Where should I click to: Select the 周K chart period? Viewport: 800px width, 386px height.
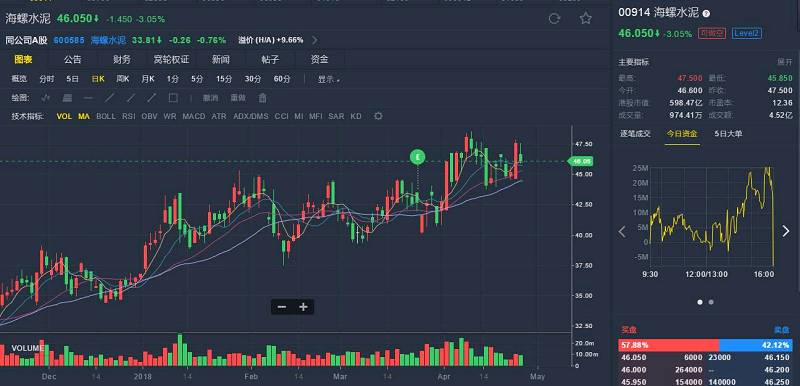click(x=122, y=79)
